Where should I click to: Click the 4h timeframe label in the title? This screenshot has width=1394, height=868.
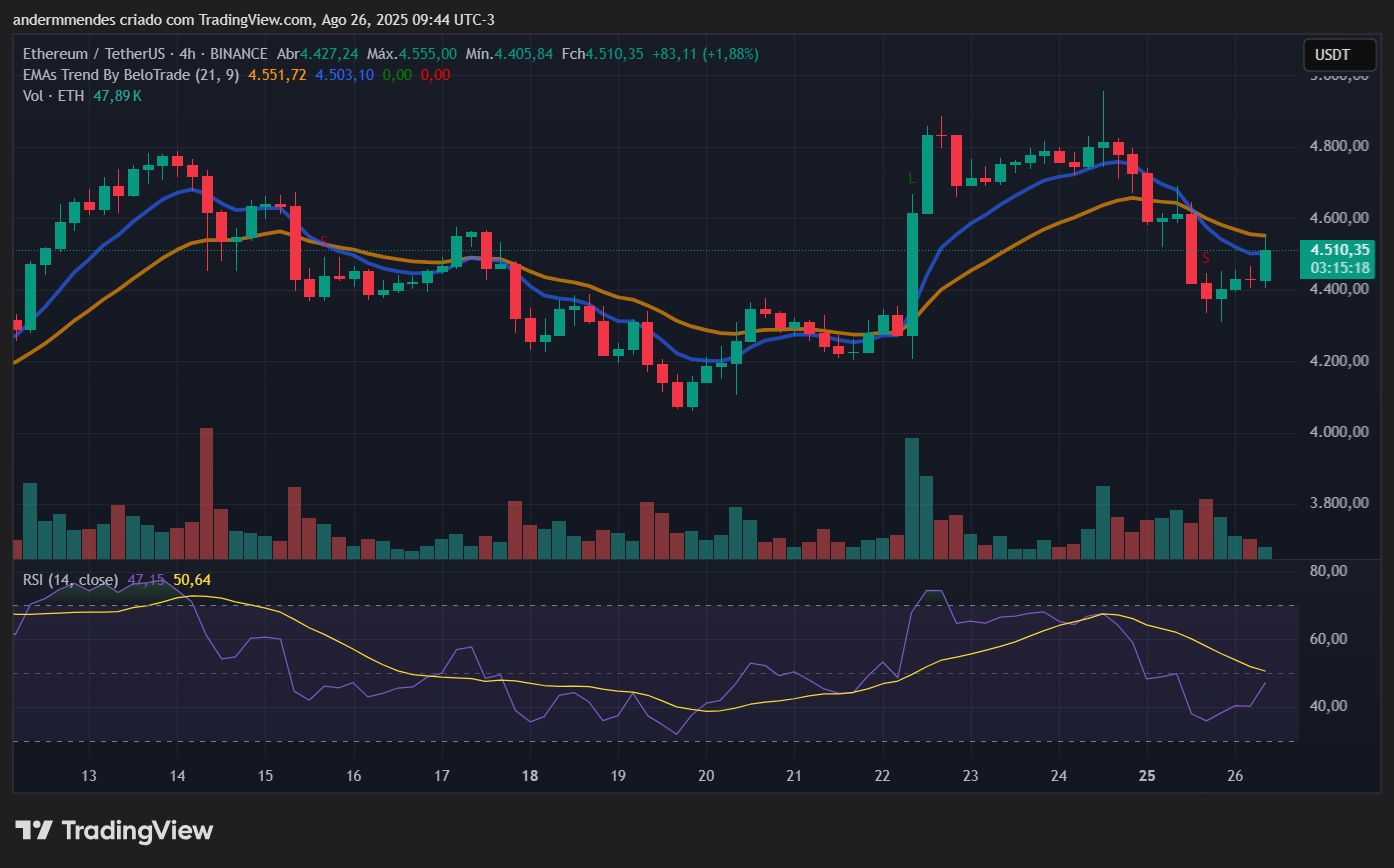[187, 54]
